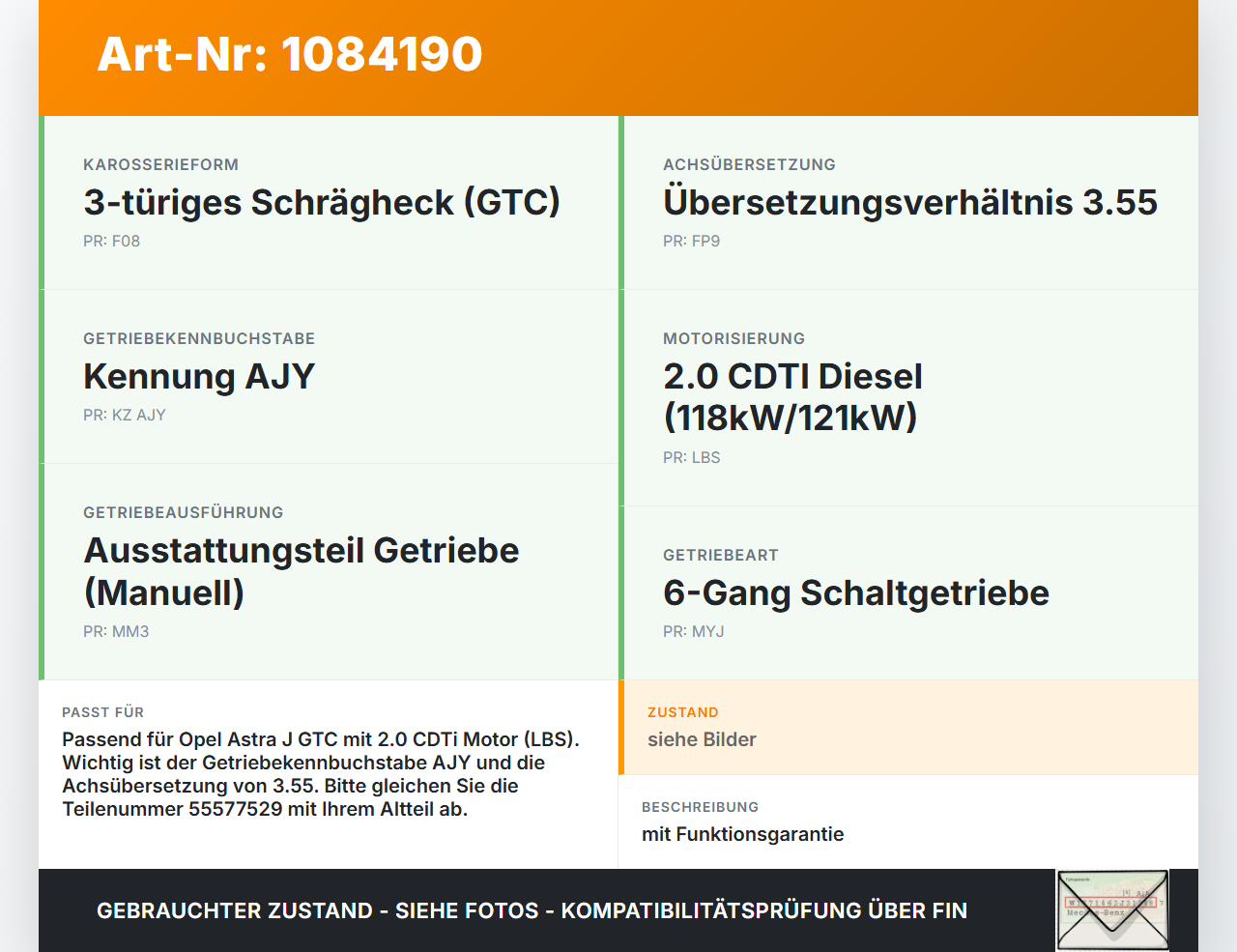This screenshot has width=1237, height=952.
Task: Select '6-Gang Schaltgetriebe' value
Action: 856,592
